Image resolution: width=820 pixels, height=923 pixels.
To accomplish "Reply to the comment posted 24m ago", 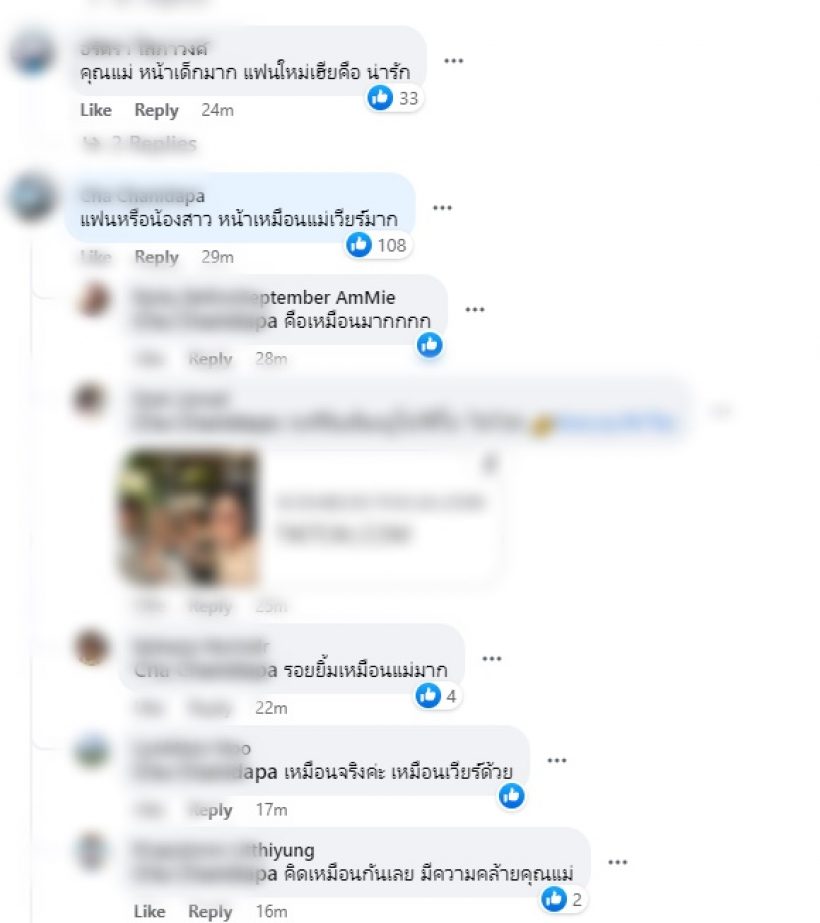I will (x=157, y=110).
